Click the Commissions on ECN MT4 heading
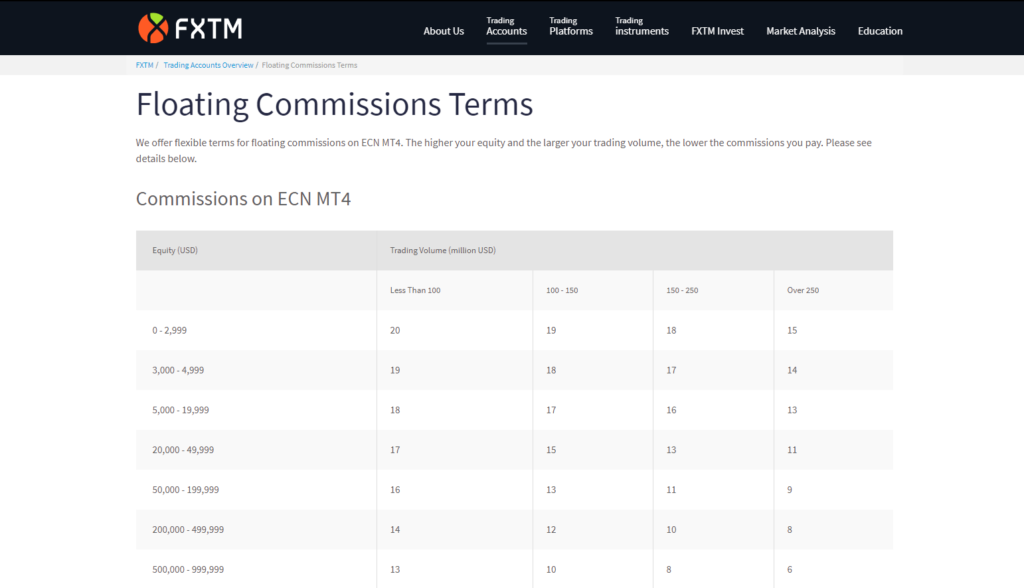The width and height of the screenshot is (1024, 588). 243,199
